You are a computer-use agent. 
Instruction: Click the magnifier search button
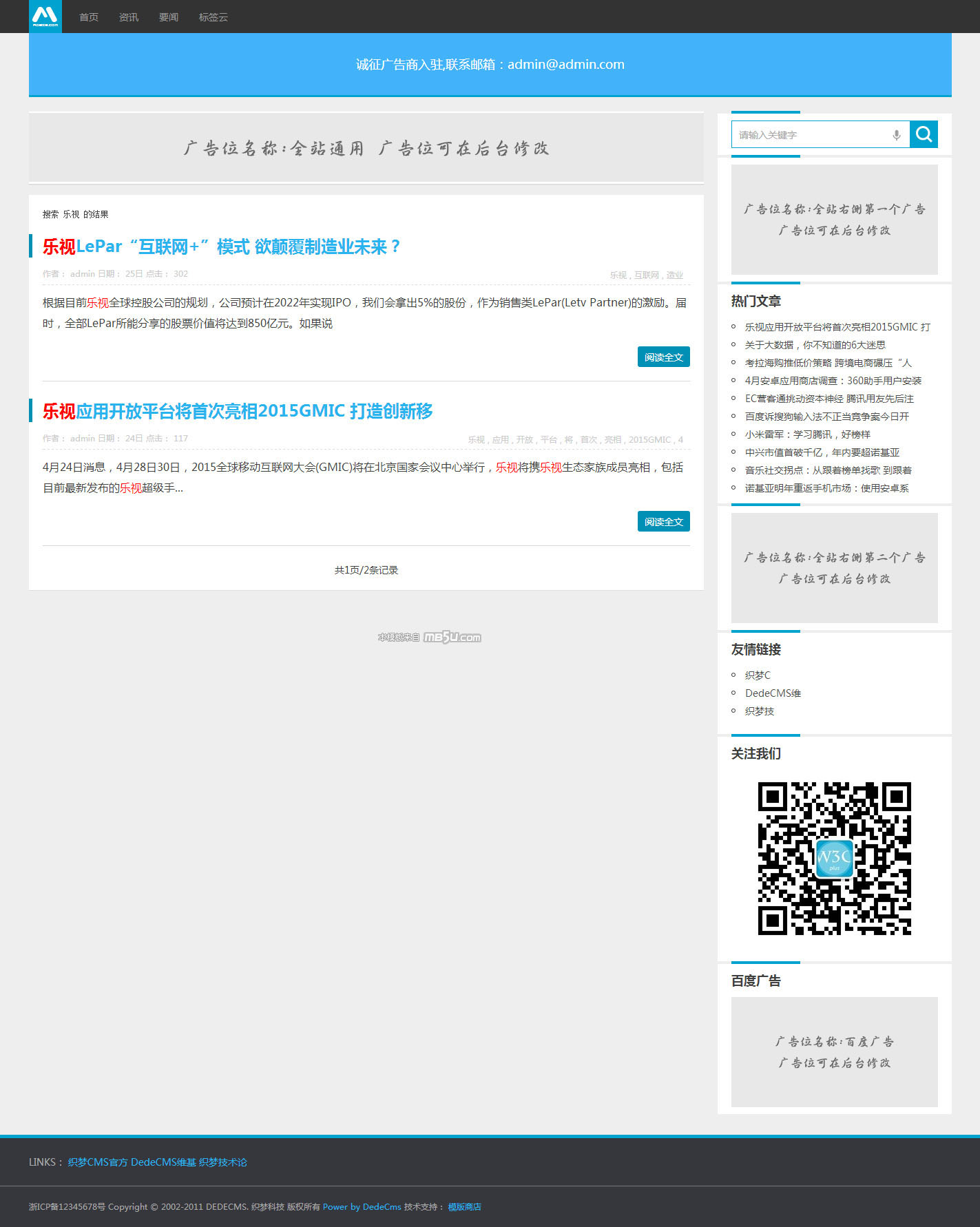924,134
